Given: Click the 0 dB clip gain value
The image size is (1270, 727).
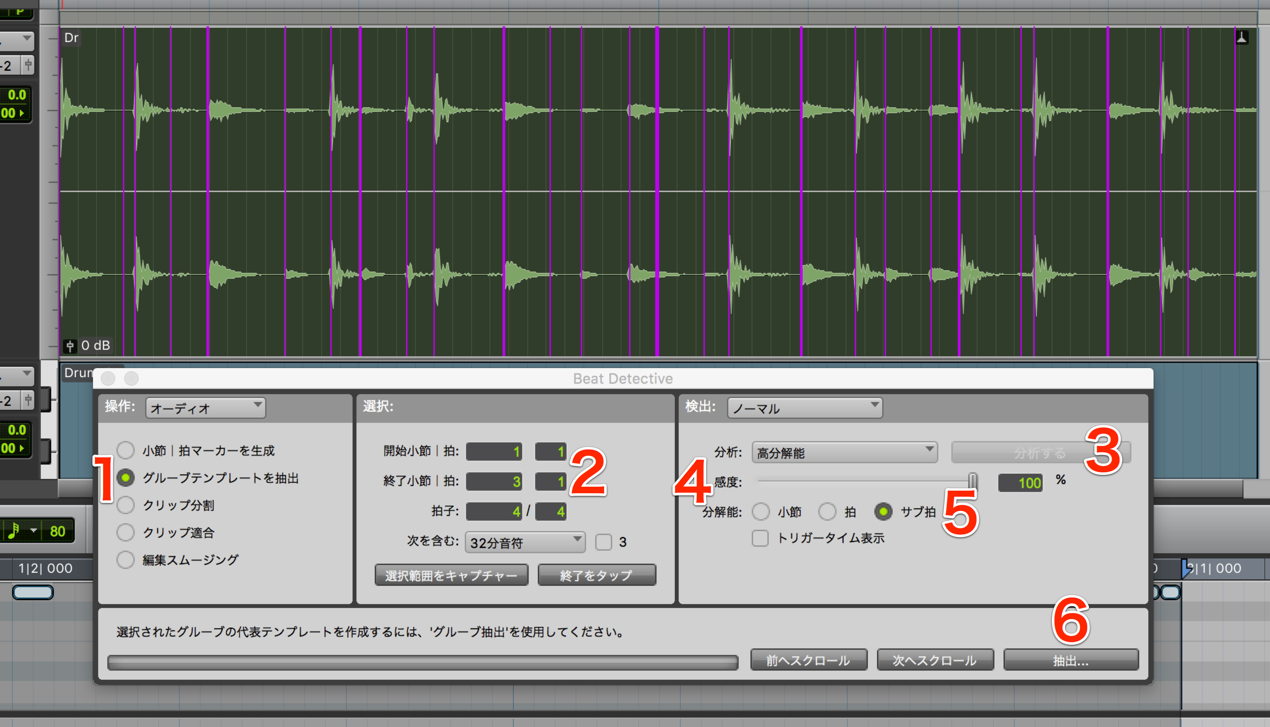Looking at the screenshot, I should click(x=96, y=345).
